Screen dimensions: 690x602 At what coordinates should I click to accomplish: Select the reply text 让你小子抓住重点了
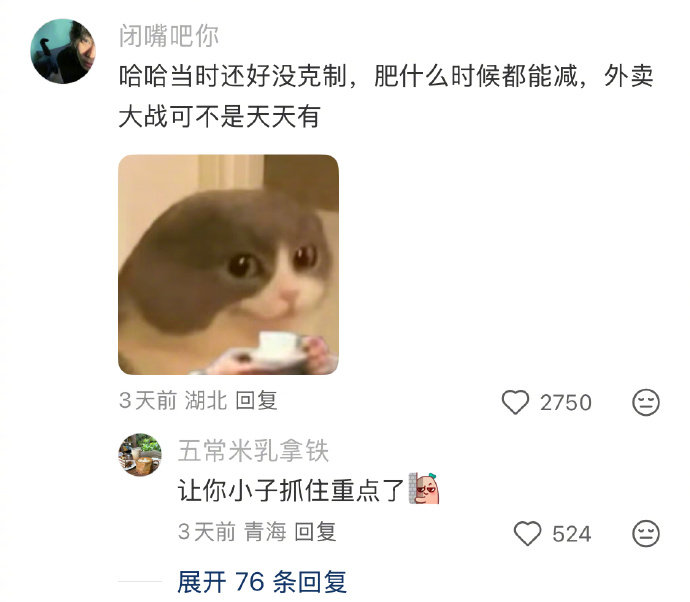290,490
